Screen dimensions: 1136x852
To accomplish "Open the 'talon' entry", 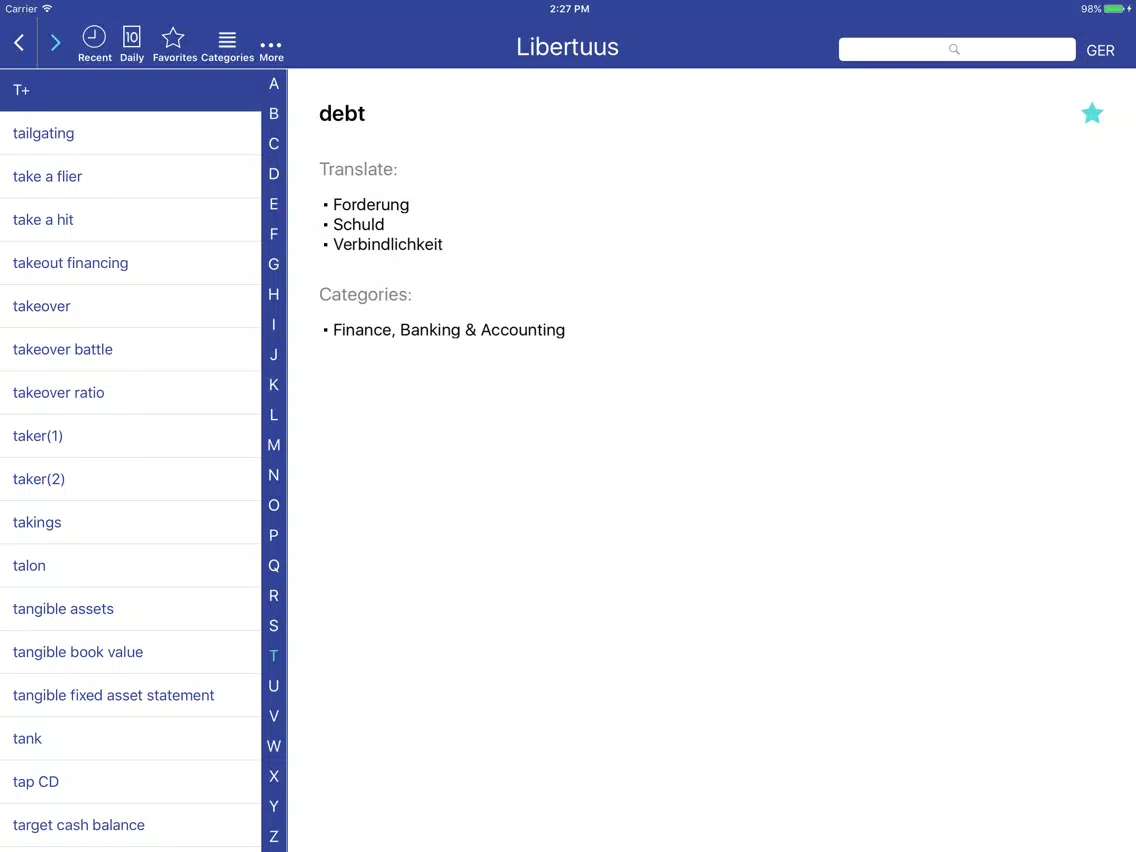I will (x=130, y=566).
